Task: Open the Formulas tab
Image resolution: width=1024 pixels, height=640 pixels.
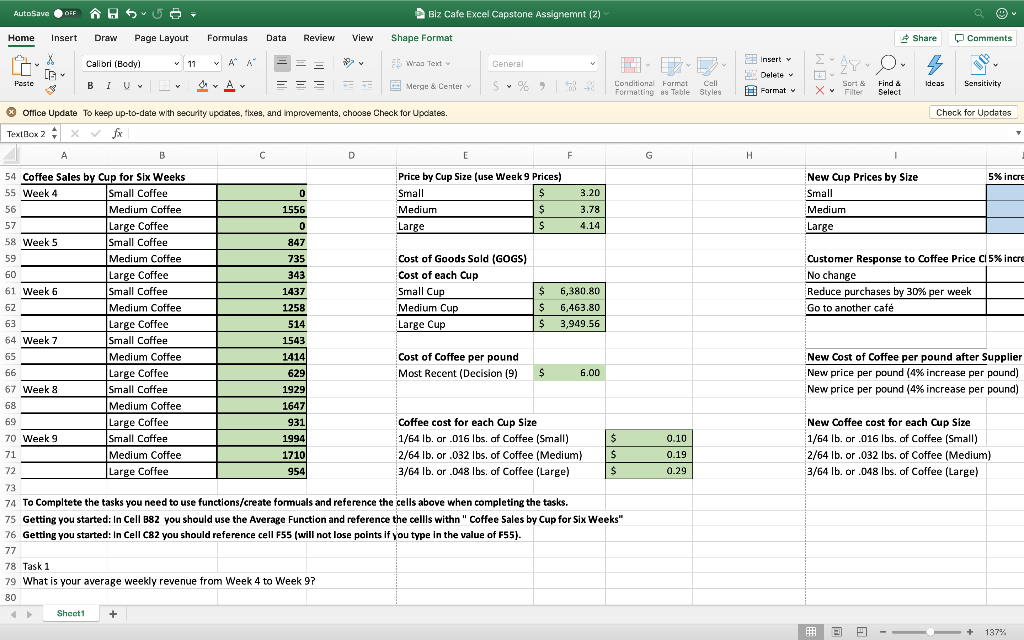Action: coord(227,38)
